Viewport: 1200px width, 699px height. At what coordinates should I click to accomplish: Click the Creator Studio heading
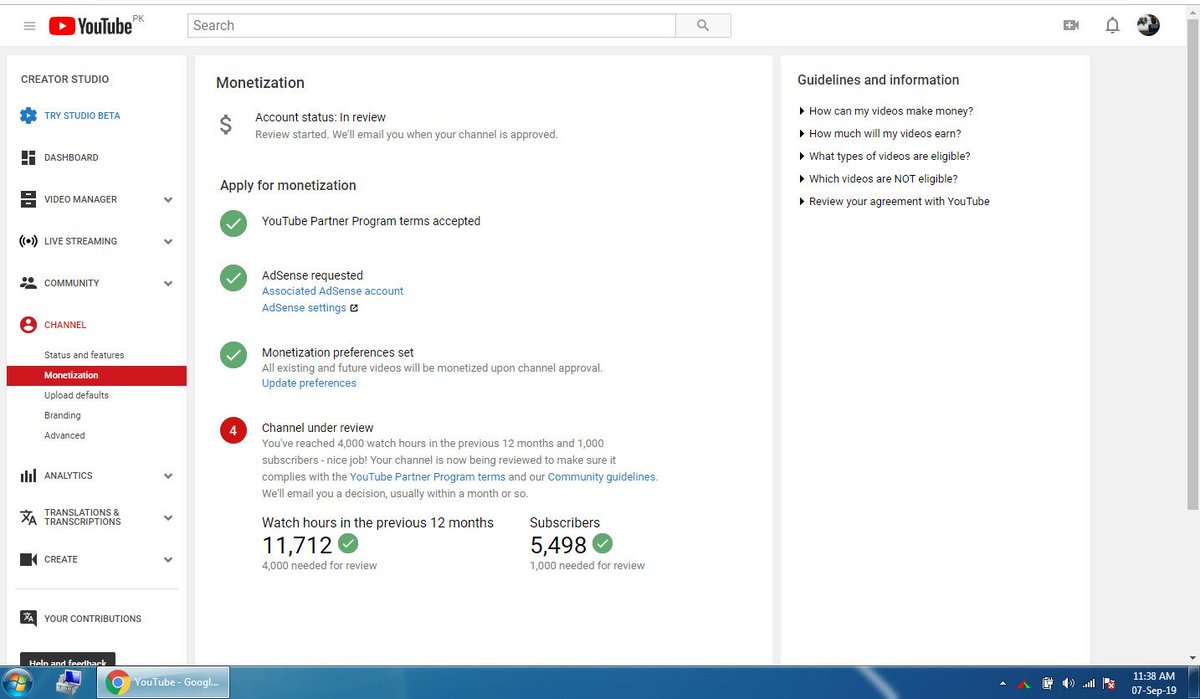tap(65, 79)
